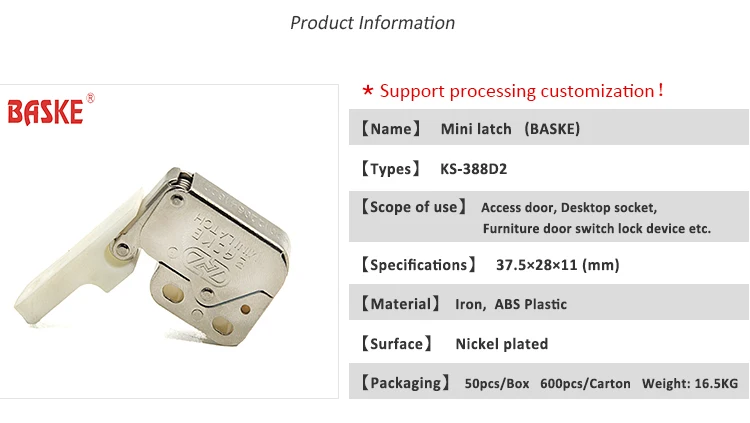
Task: Click the Furniture door switch lock device line
Action: click(596, 228)
